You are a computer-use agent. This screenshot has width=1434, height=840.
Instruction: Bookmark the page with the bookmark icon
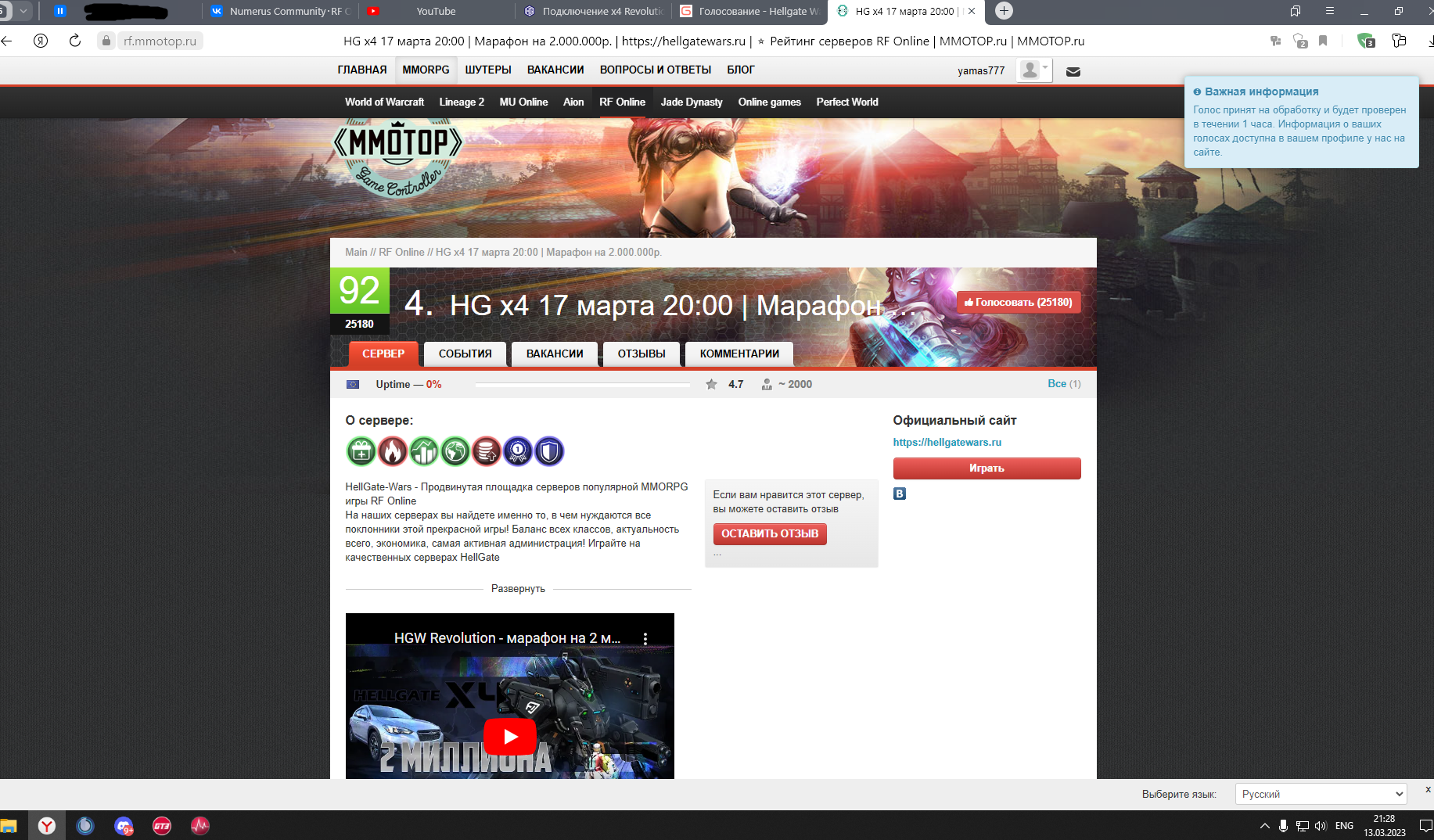click(1323, 41)
